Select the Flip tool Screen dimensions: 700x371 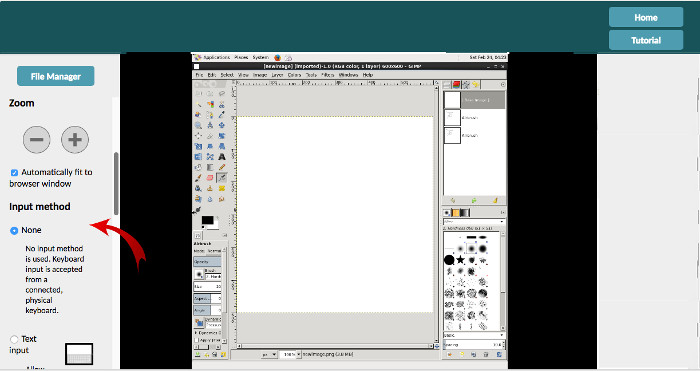click(x=198, y=157)
